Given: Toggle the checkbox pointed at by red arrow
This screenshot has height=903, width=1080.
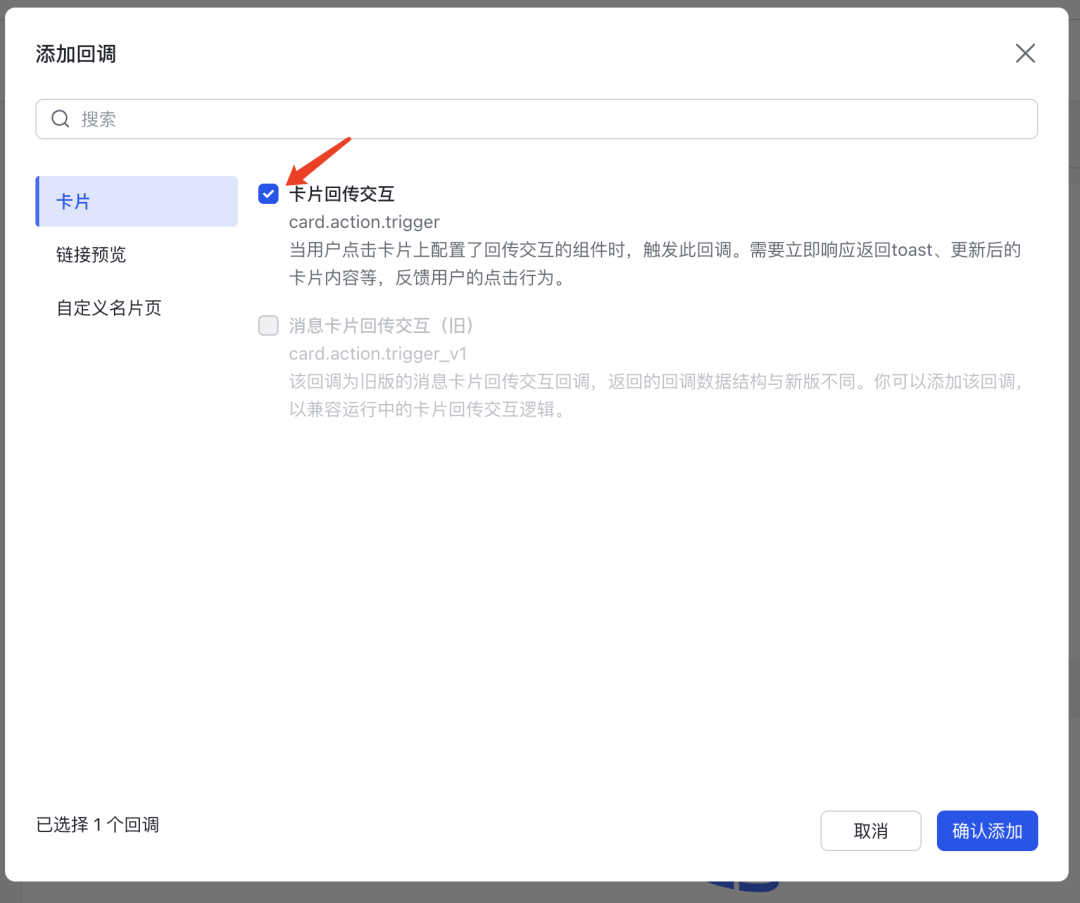Looking at the screenshot, I should [x=268, y=193].
